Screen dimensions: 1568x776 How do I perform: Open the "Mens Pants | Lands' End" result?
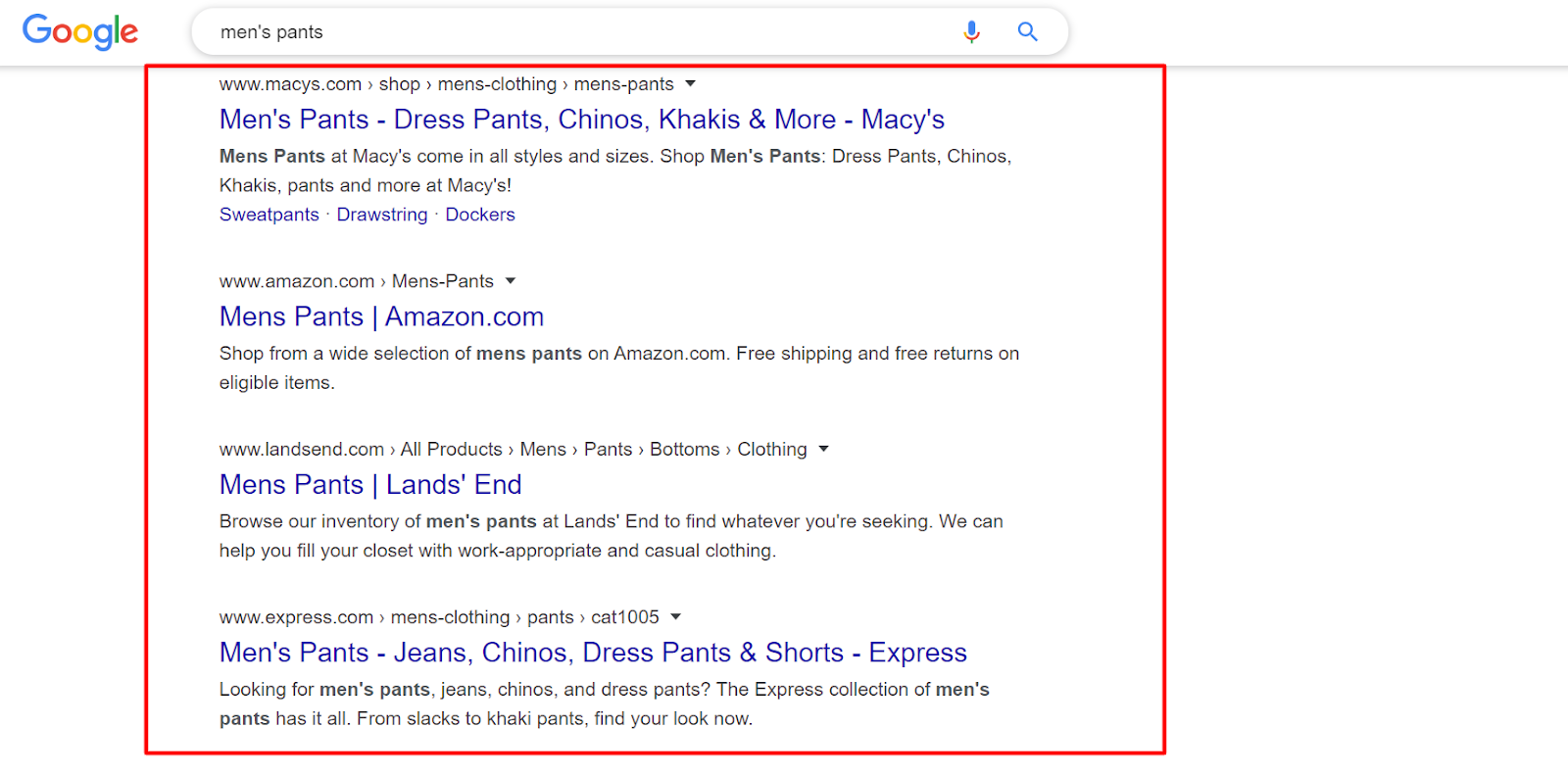(370, 484)
